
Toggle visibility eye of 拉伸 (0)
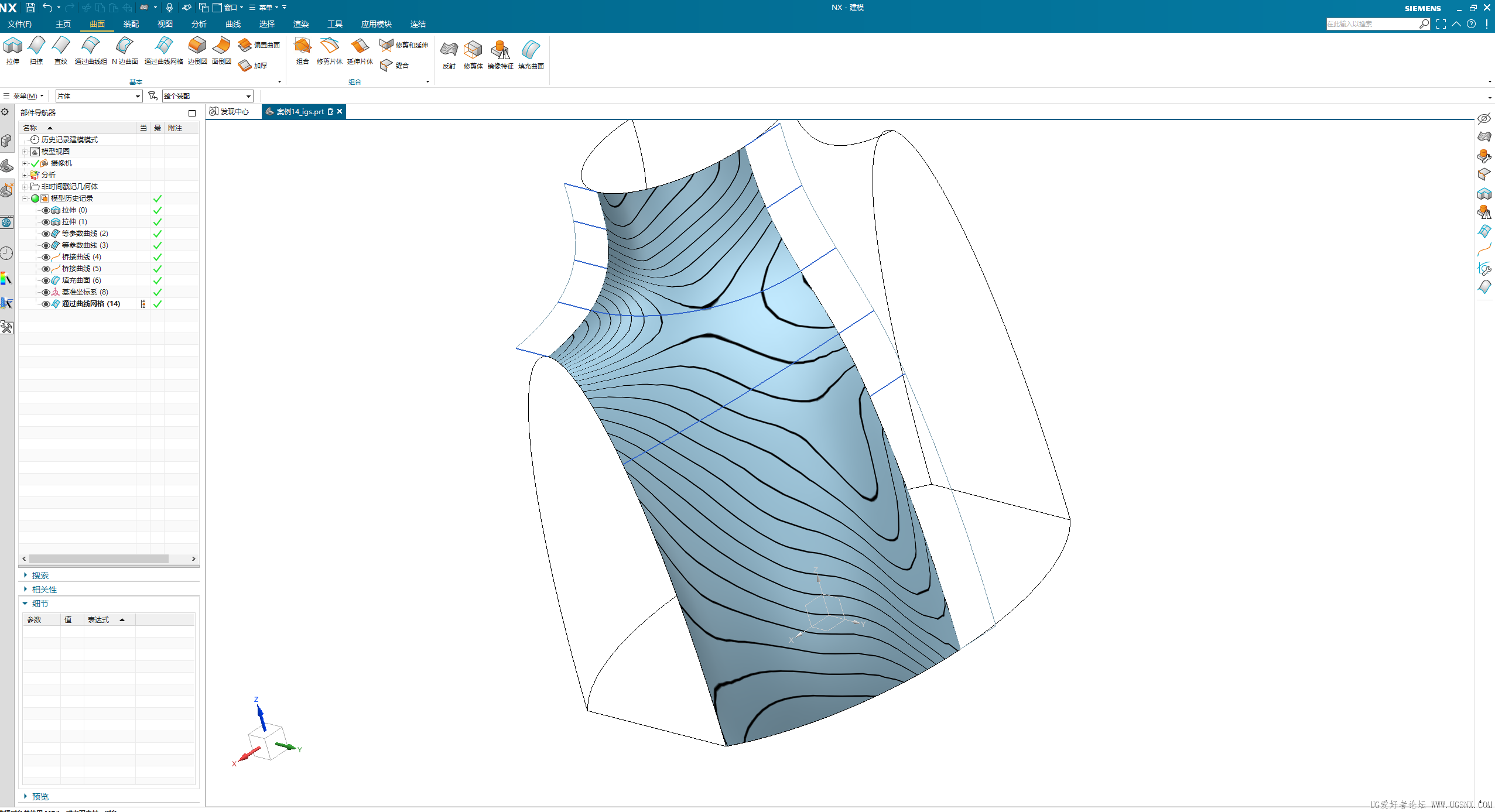coord(46,210)
